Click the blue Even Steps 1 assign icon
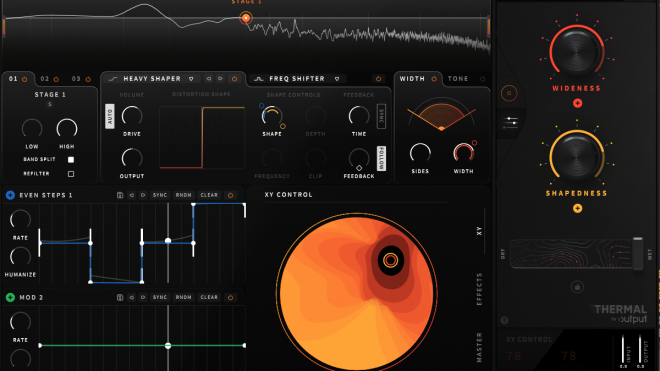The height and width of the screenshot is (371, 660). point(10,195)
